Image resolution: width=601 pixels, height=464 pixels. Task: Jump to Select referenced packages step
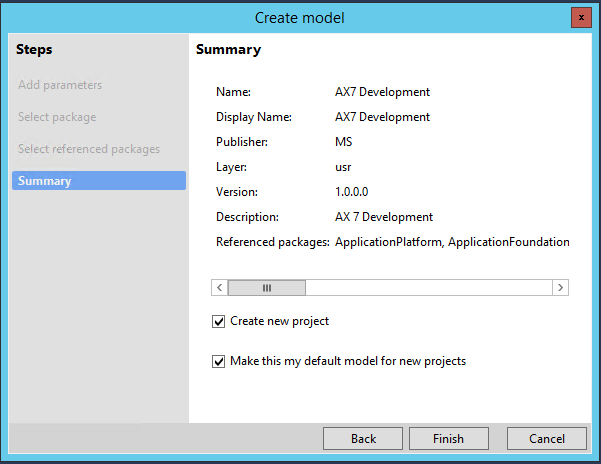(x=89, y=149)
